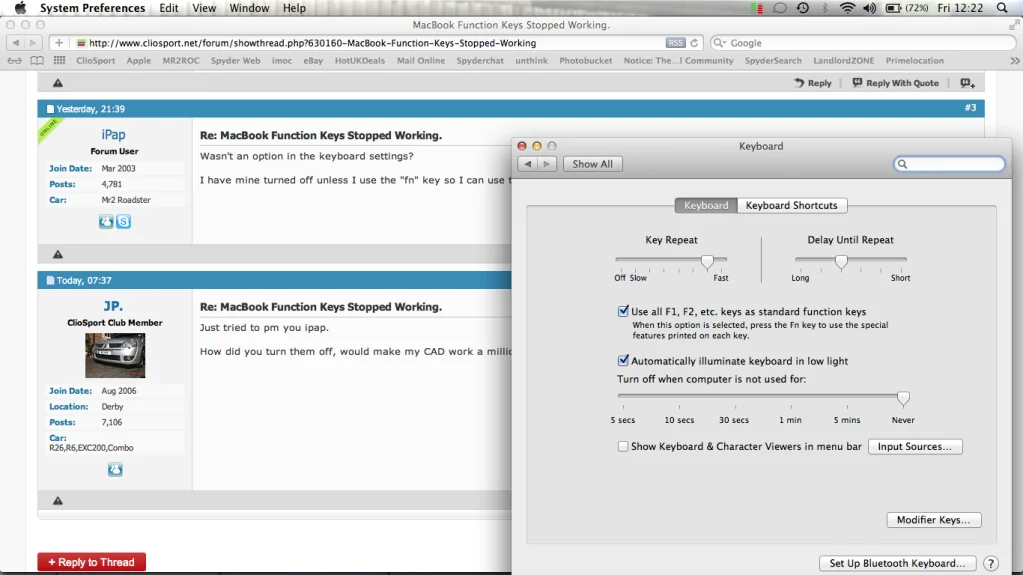
Task: Reload the page in Safari
Action: [694, 42]
